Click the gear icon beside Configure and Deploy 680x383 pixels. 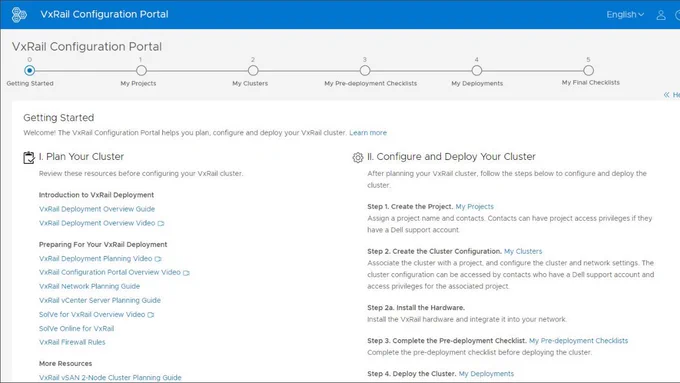click(358, 157)
